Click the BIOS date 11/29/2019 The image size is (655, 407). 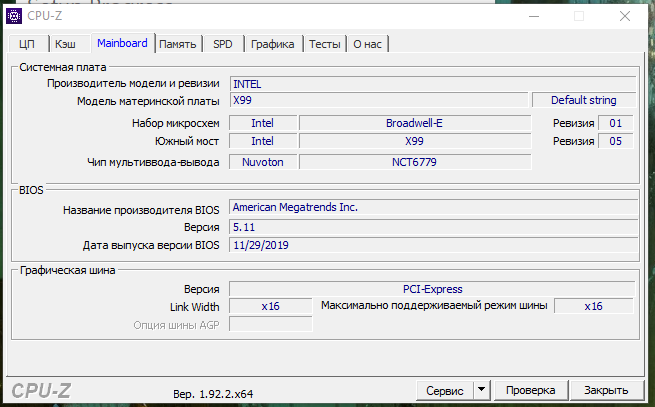(433, 245)
